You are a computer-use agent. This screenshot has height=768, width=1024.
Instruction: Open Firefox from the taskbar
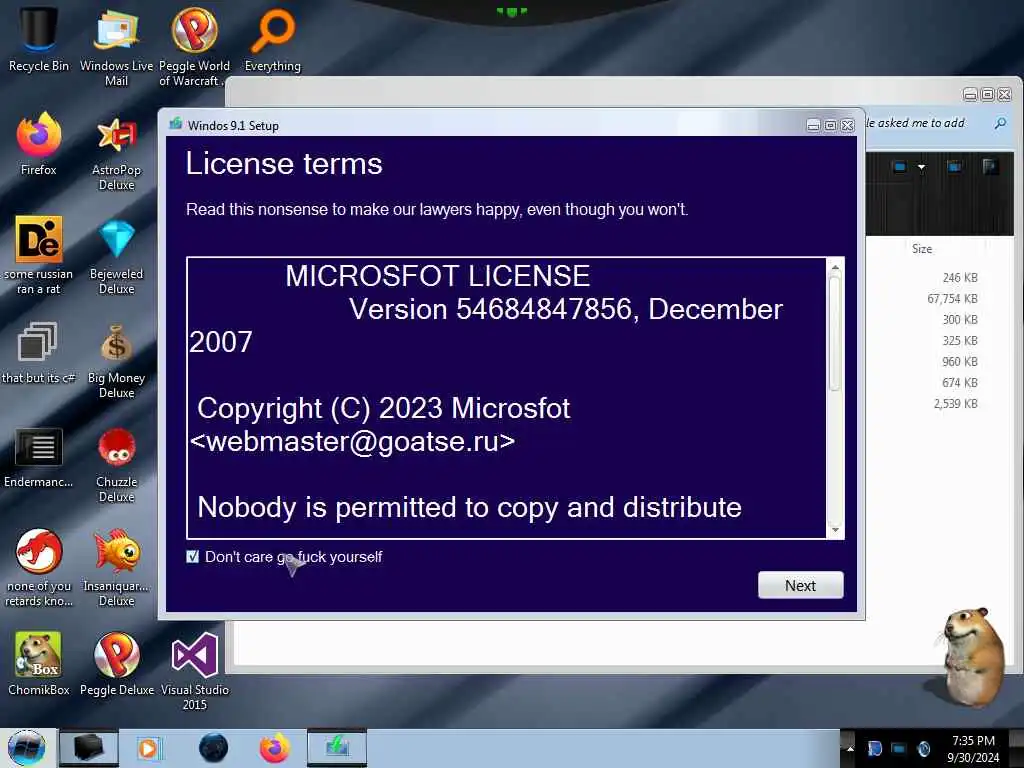pyautogui.click(x=275, y=748)
